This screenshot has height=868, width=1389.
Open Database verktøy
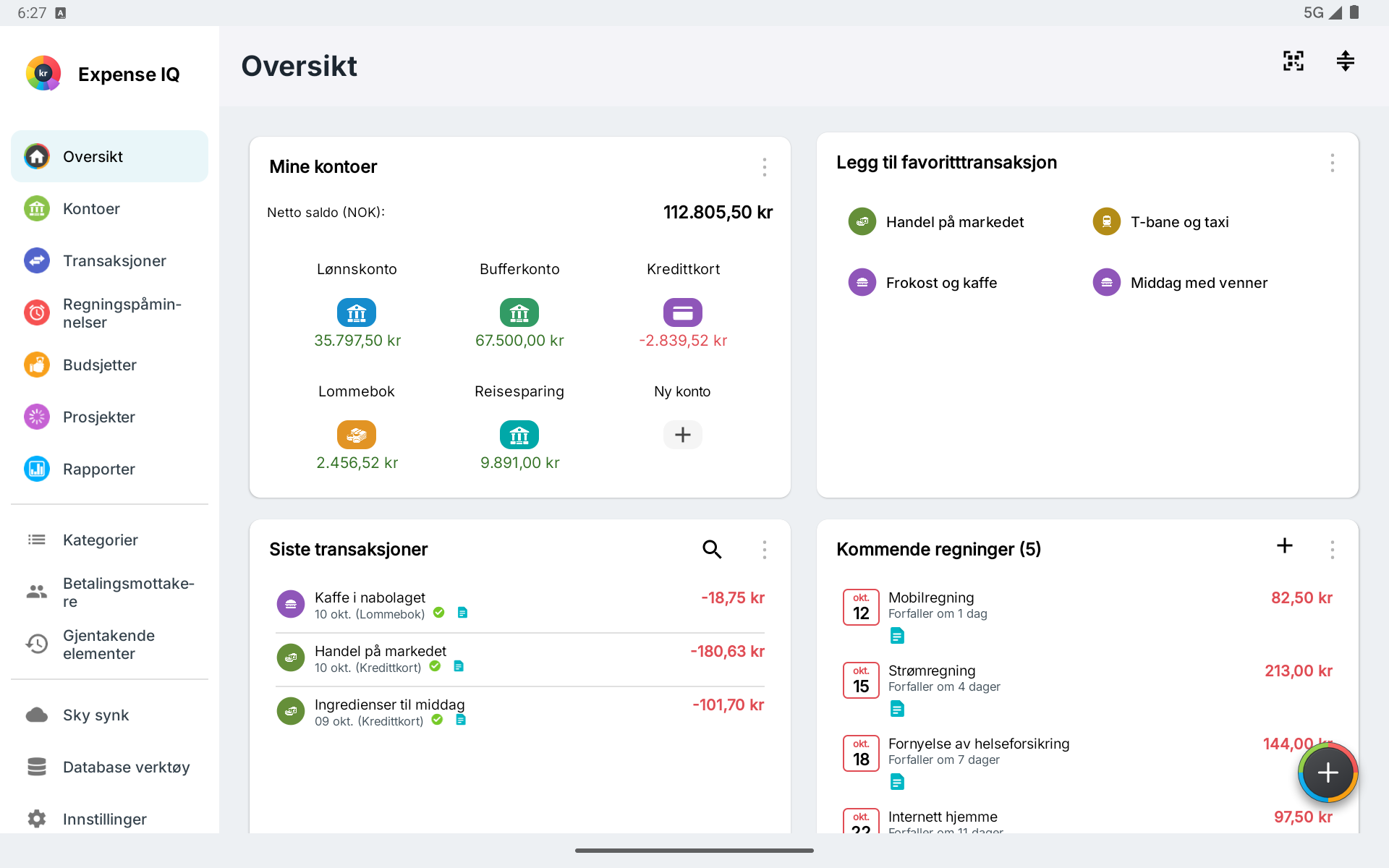tap(109, 767)
